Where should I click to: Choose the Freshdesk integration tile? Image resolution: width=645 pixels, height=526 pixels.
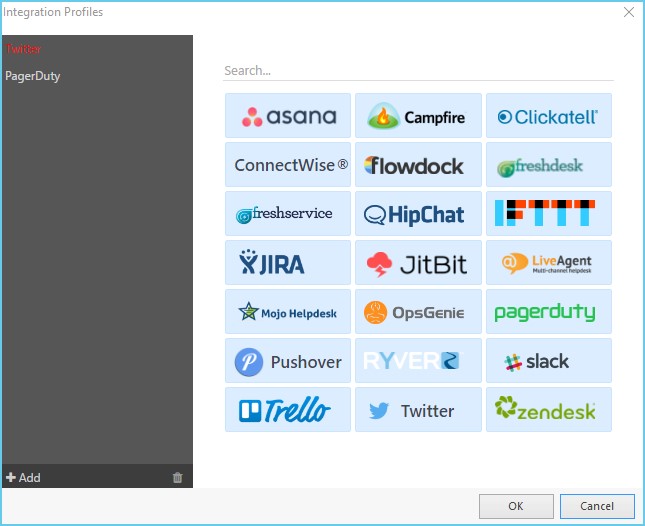pyautogui.click(x=549, y=165)
